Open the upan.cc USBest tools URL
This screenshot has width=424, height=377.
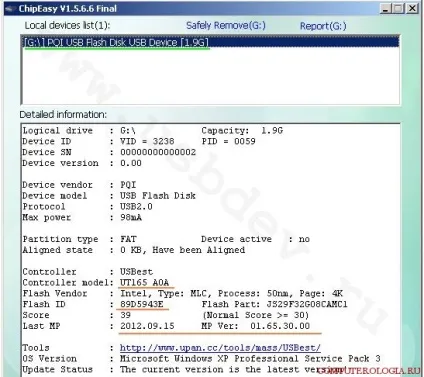pyautogui.click(x=220, y=348)
